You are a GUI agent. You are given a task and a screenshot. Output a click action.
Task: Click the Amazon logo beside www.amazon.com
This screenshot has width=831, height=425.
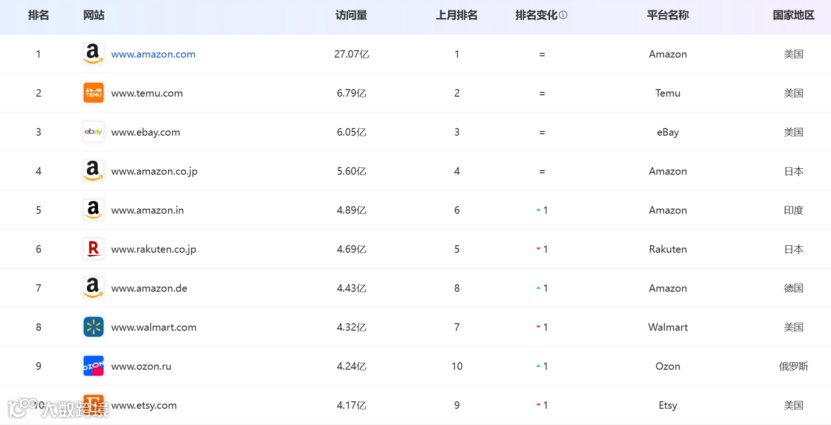coord(93,54)
